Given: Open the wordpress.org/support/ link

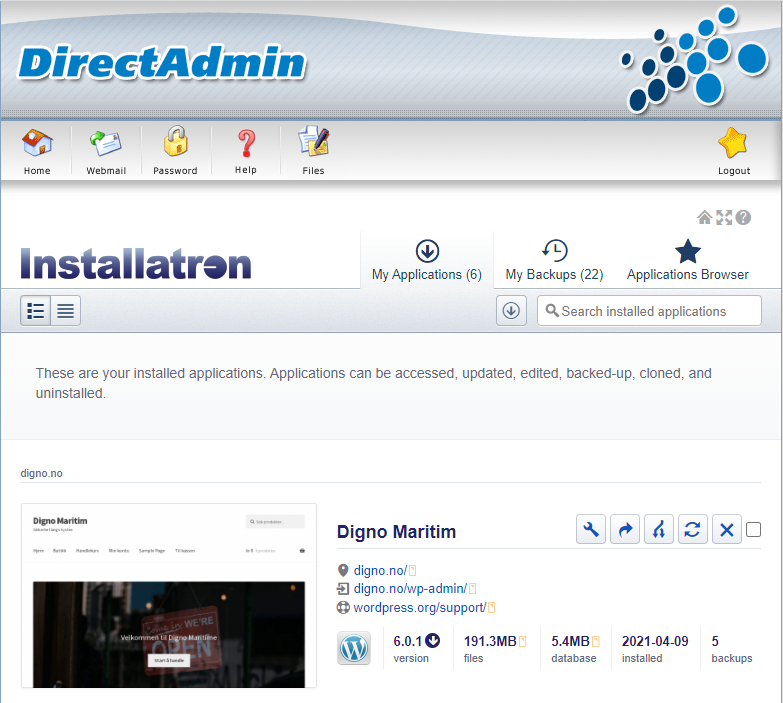Looking at the screenshot, I should point(419,608).
